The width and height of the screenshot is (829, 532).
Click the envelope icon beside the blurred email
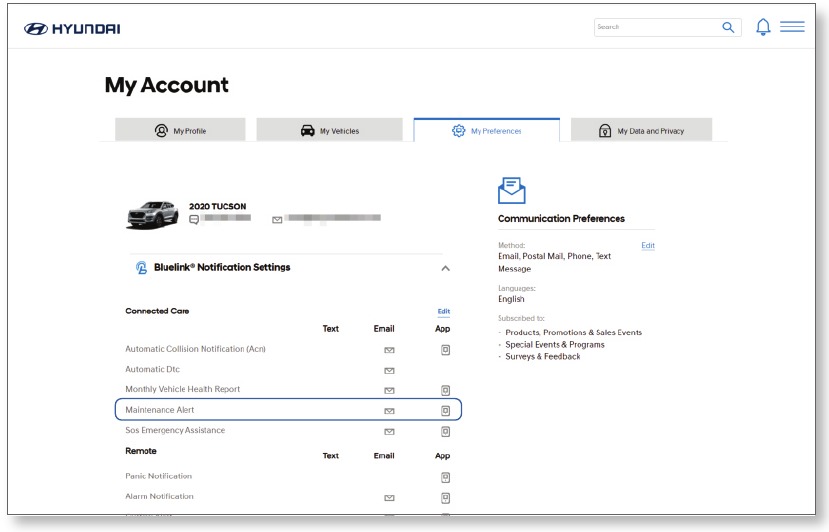pyautogui.click(x=277, y=219)
